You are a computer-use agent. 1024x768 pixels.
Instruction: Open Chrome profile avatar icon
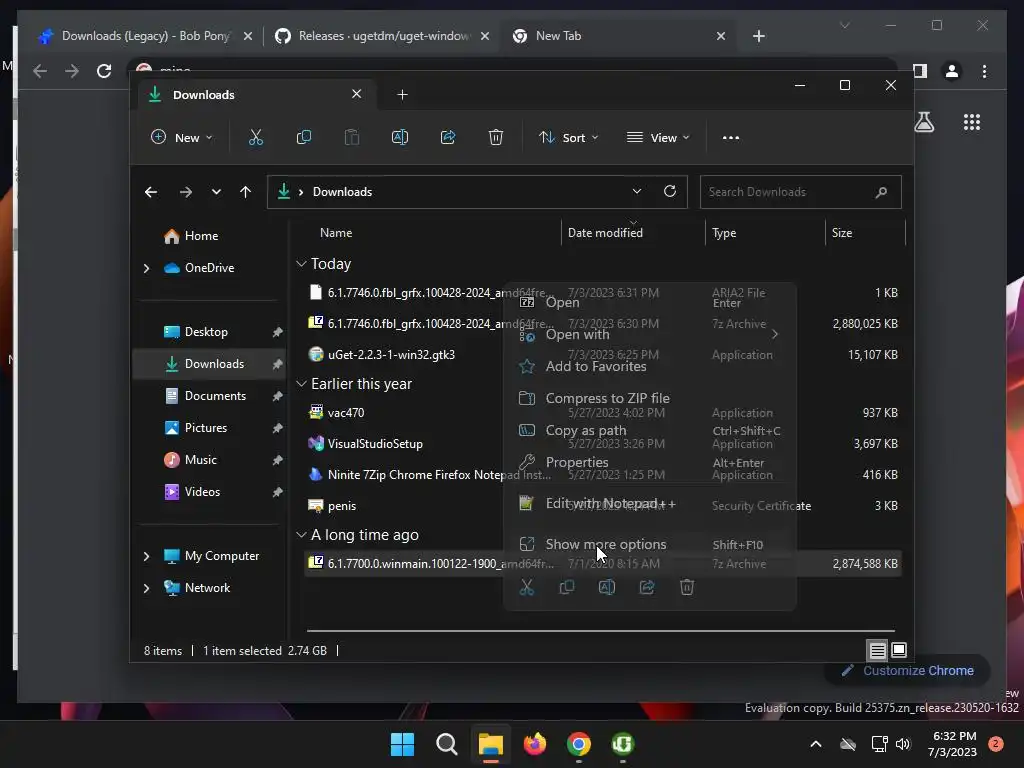pyautogui.click(x=952, y=71)
